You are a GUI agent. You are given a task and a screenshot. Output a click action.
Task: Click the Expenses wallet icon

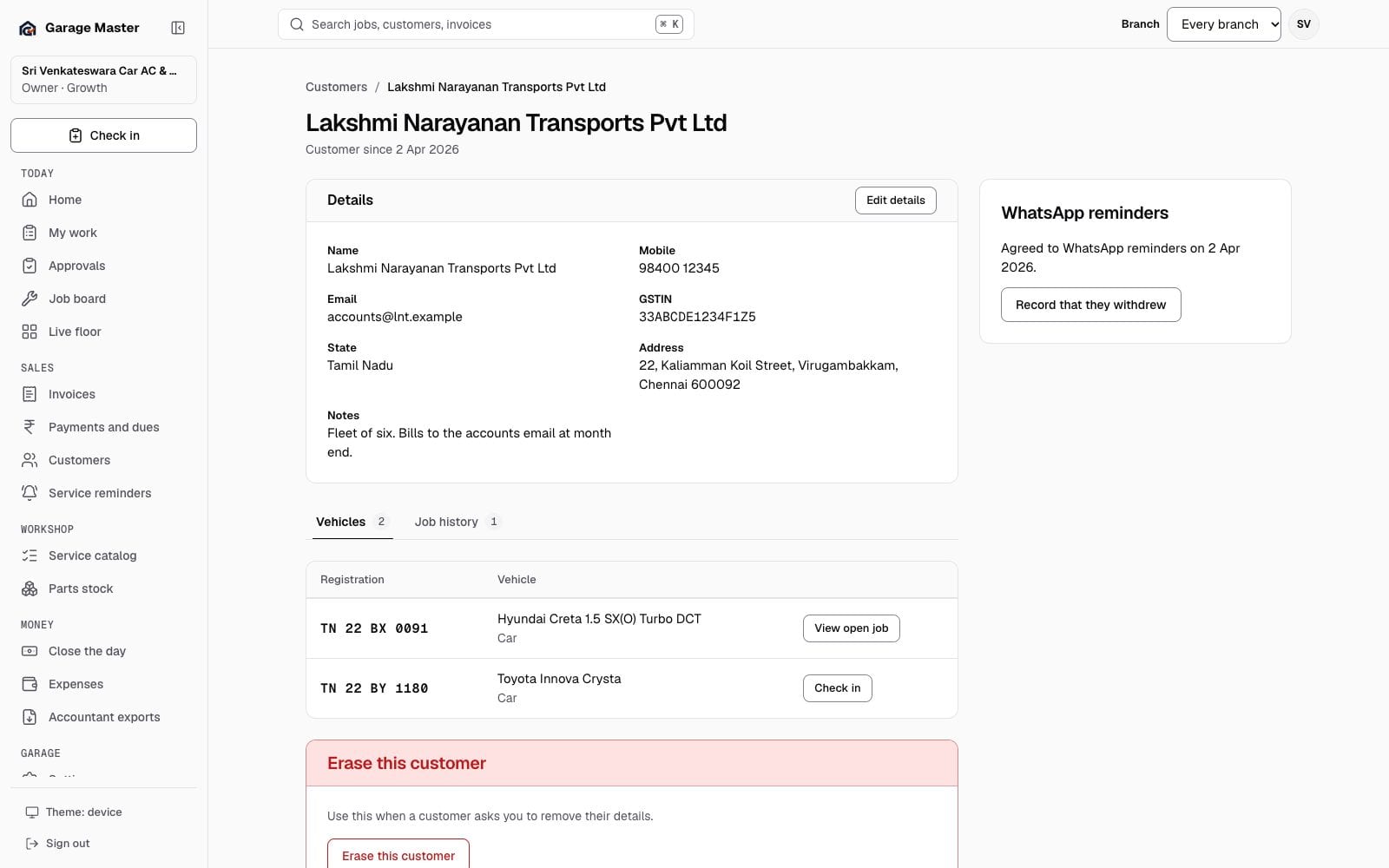coord(30,684)
